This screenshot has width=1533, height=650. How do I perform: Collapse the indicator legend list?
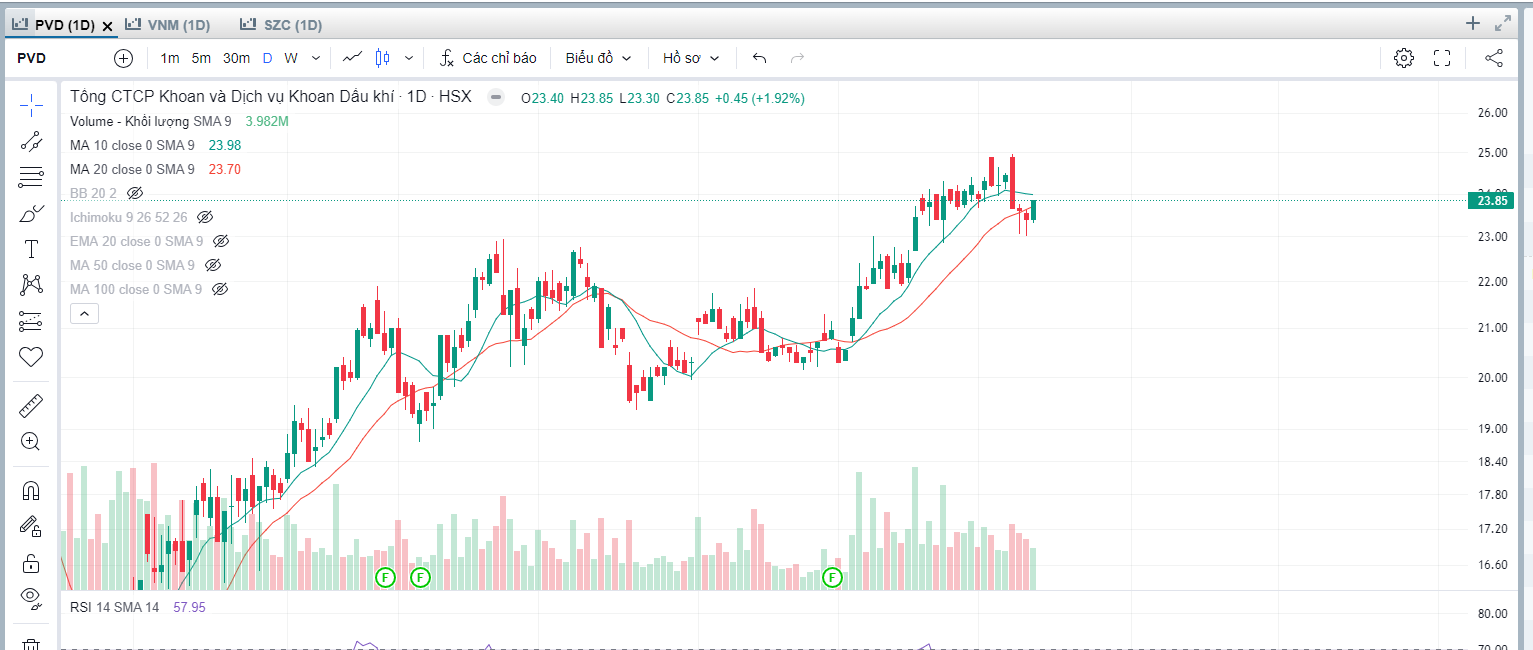pyautogui.click(x=85, y=314)
